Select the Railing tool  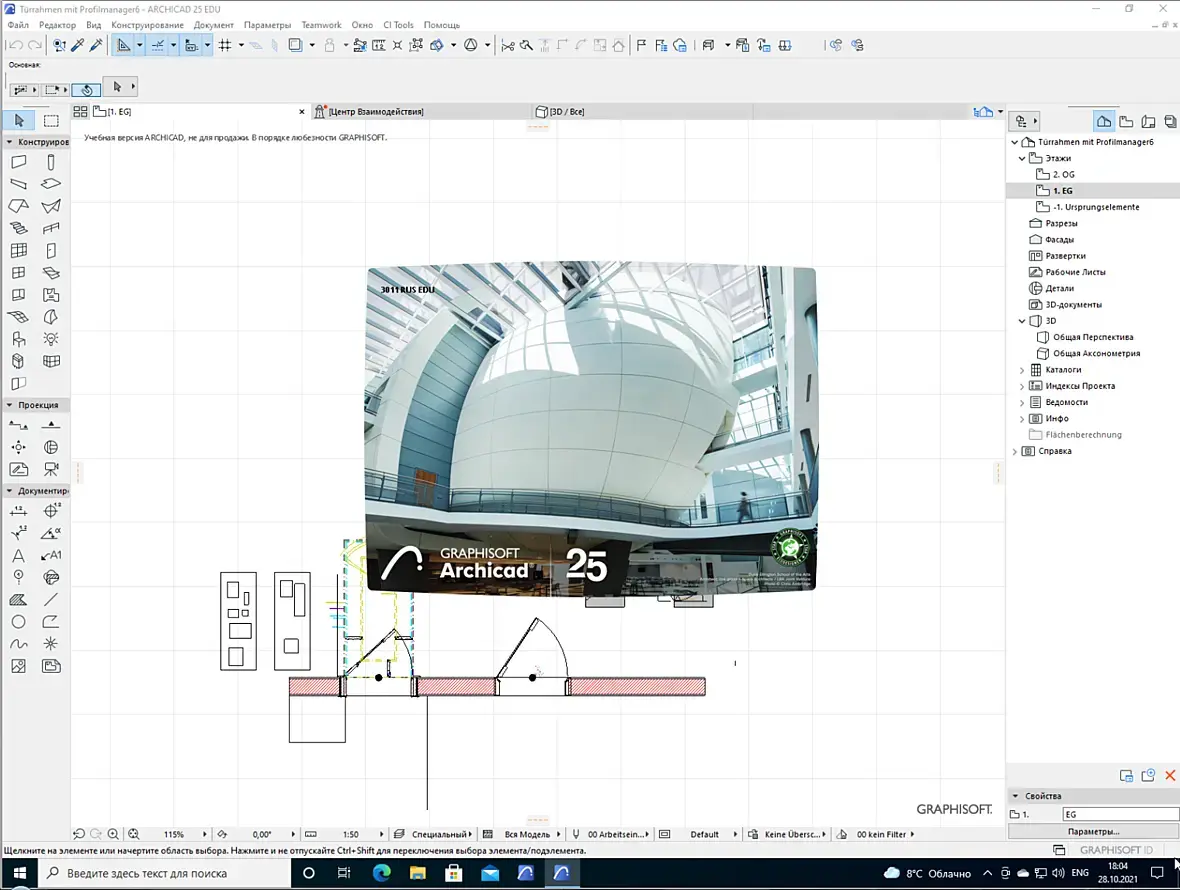click(x=51, y=228)
